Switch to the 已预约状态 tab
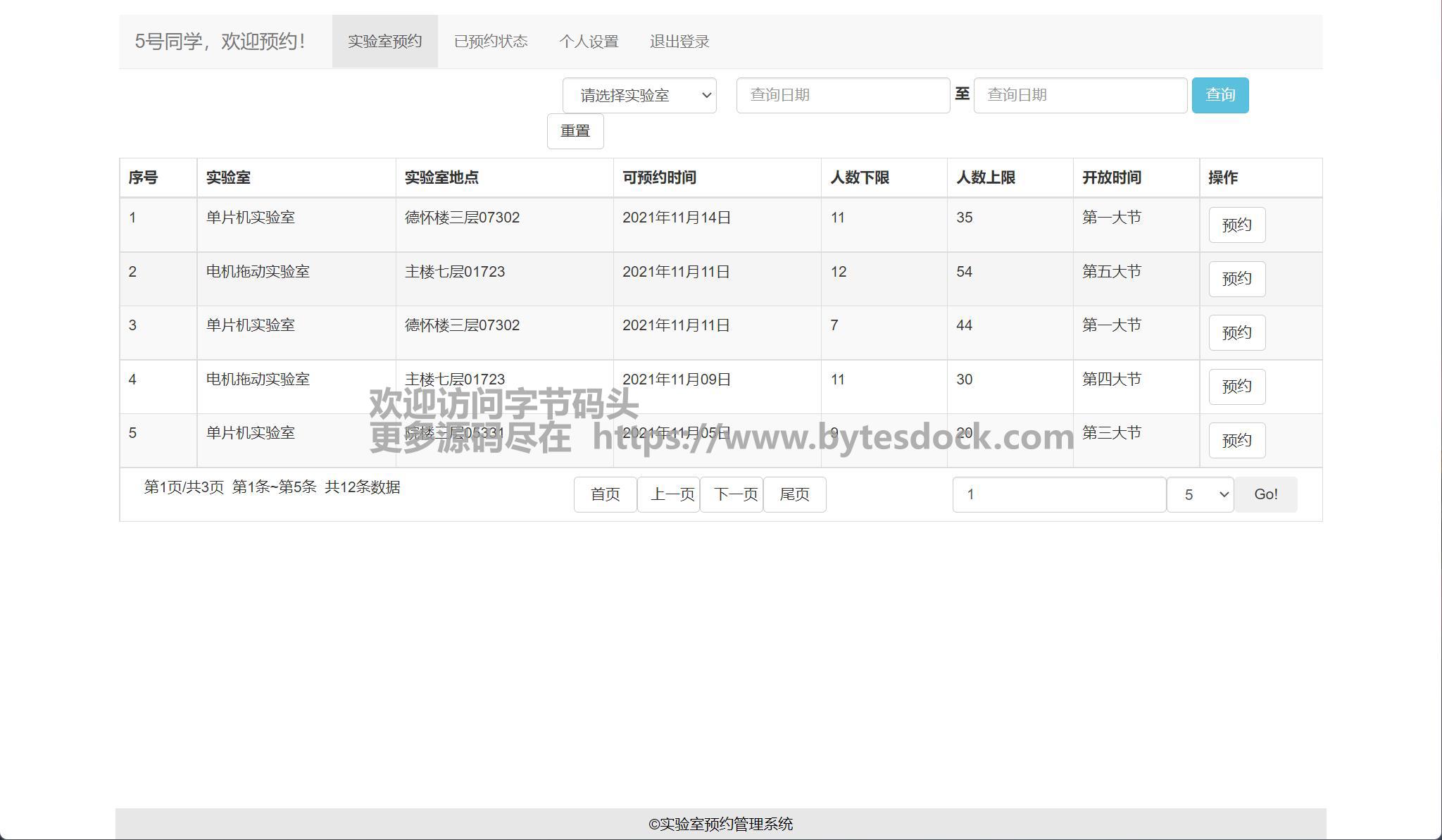This screenshot has height=840, width=1442. (491, 42)
